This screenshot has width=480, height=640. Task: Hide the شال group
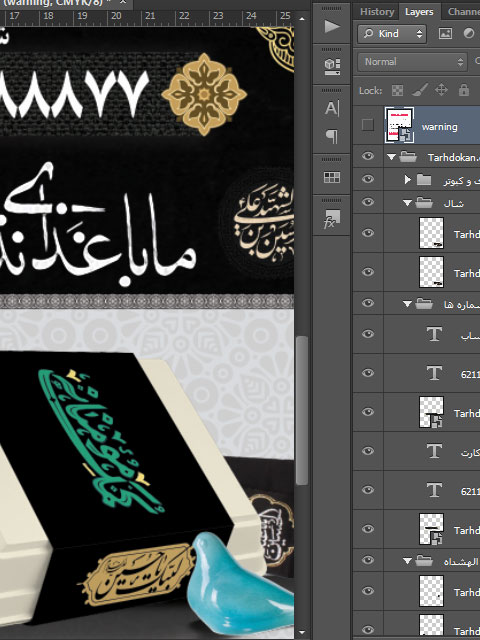[368, 202]
